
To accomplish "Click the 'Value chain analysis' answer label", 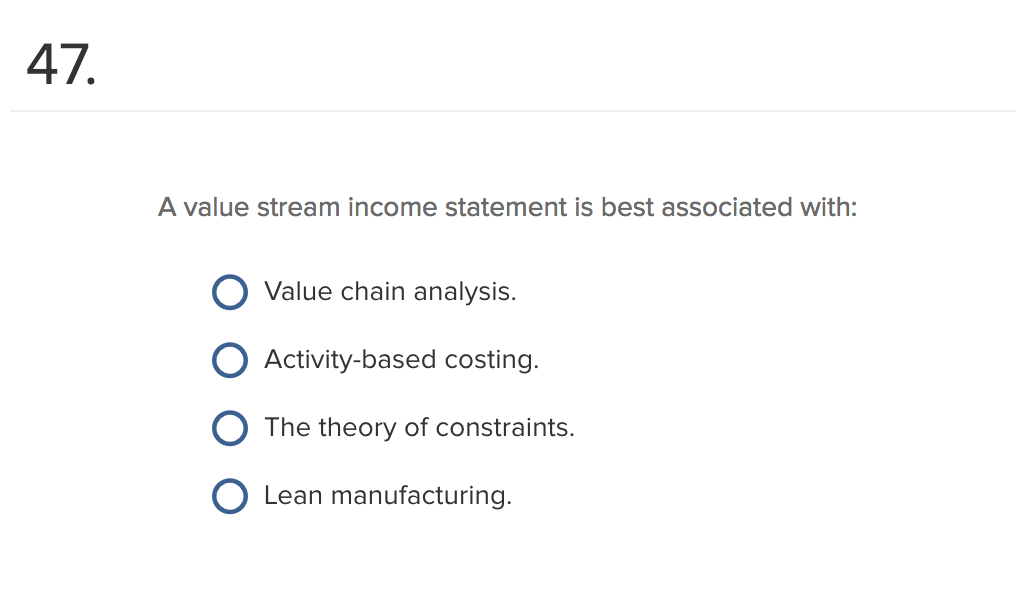I will (390, 292).
